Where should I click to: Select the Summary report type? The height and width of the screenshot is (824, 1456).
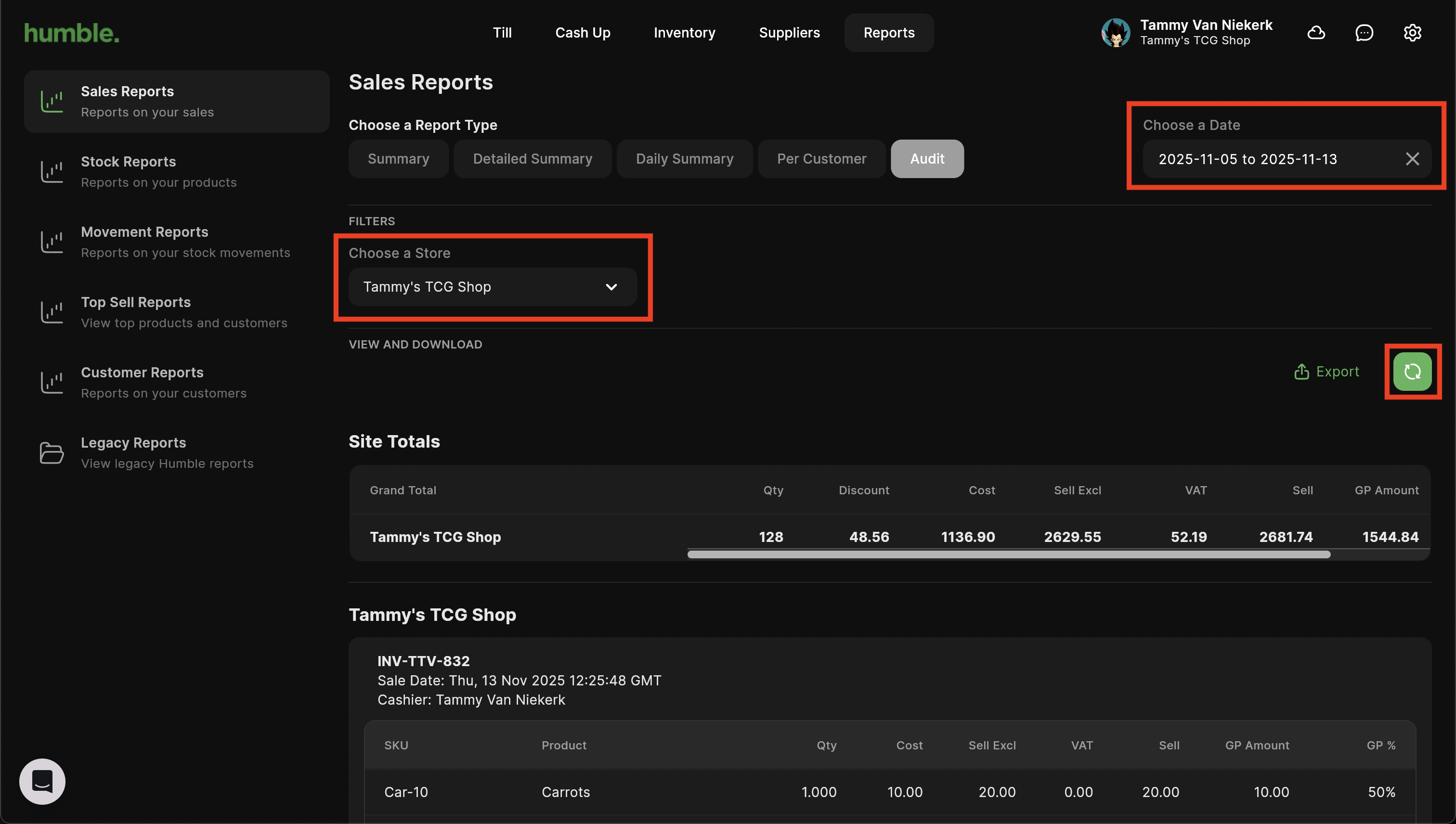(399, 159)
